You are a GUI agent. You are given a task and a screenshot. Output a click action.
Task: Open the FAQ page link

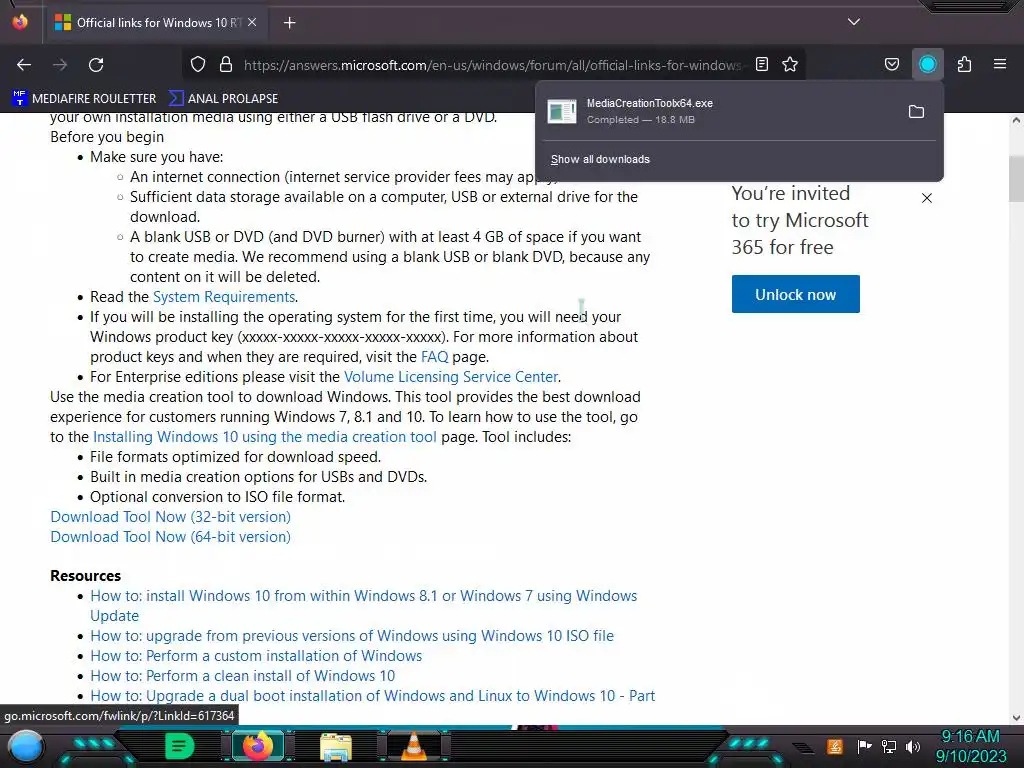coord(434,357)
